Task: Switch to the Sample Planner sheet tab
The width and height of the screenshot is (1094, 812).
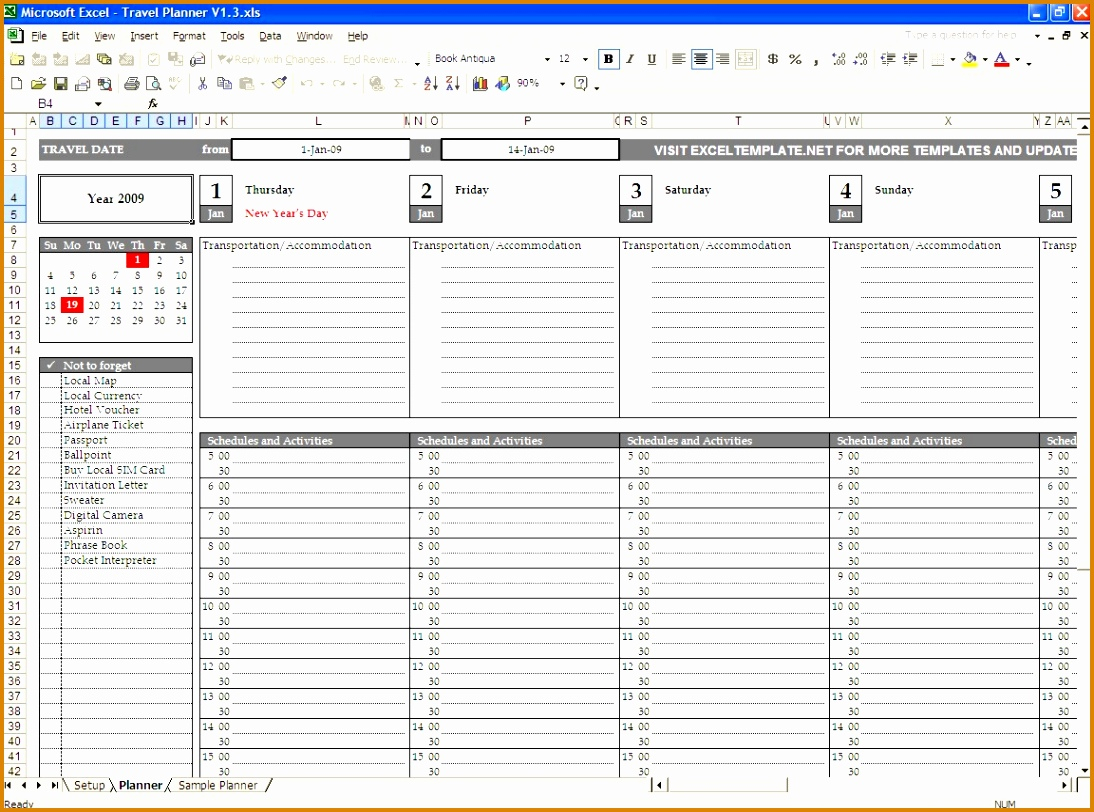Action: (217, 786)
